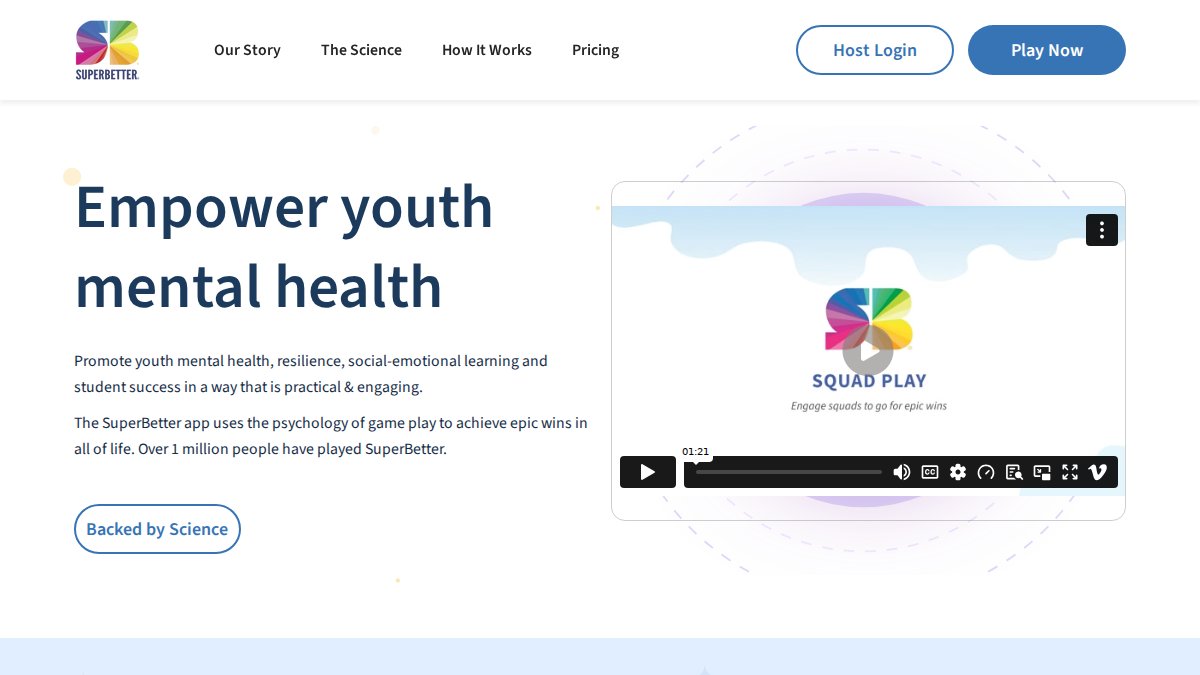This screenshot has width=1200, height=675.
Task: Open the Our Story menu item
Action: click(x=247, y=50)
